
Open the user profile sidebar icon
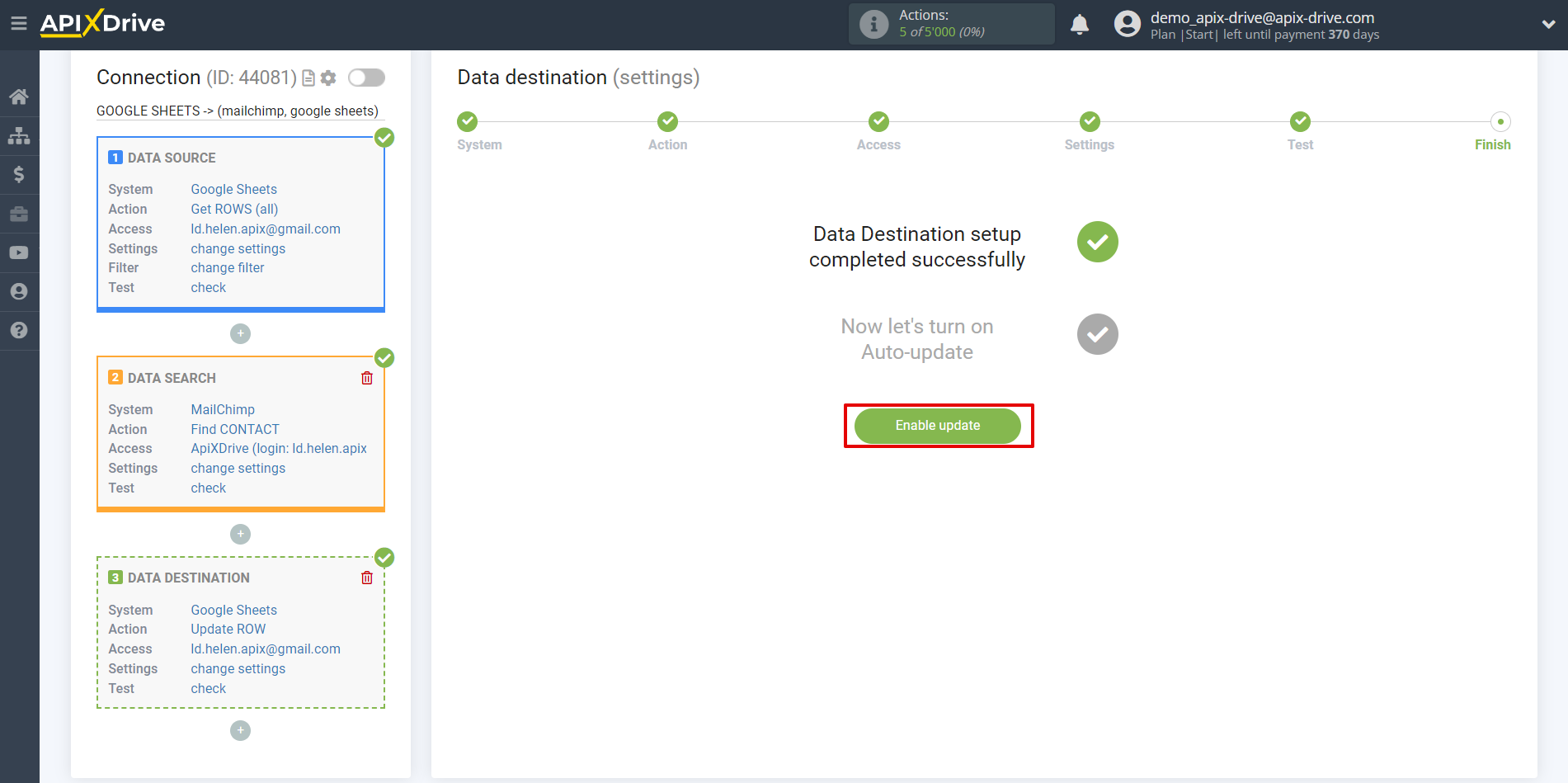point(19,291)
